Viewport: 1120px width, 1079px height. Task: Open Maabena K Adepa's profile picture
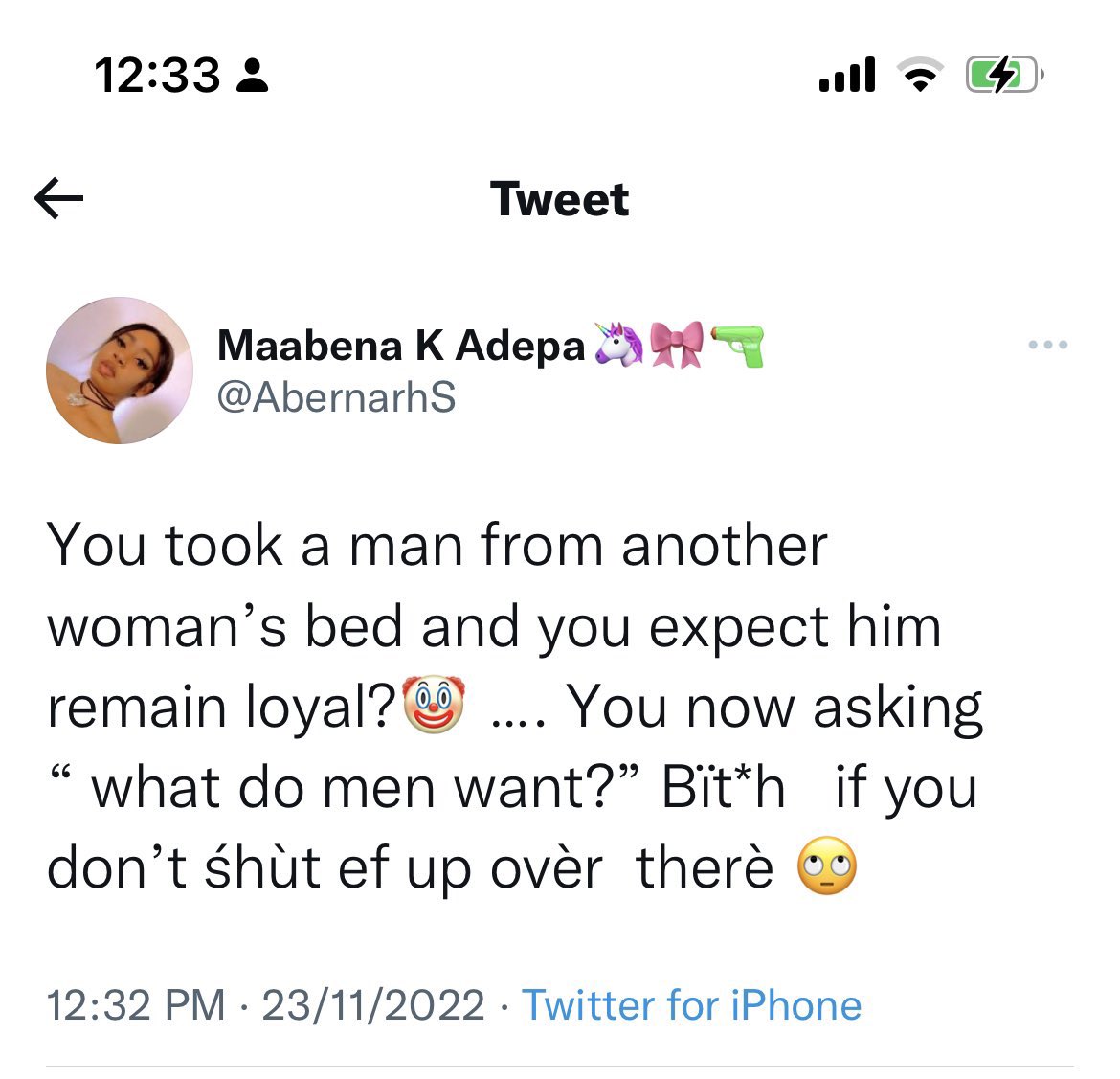coord(120,371)
